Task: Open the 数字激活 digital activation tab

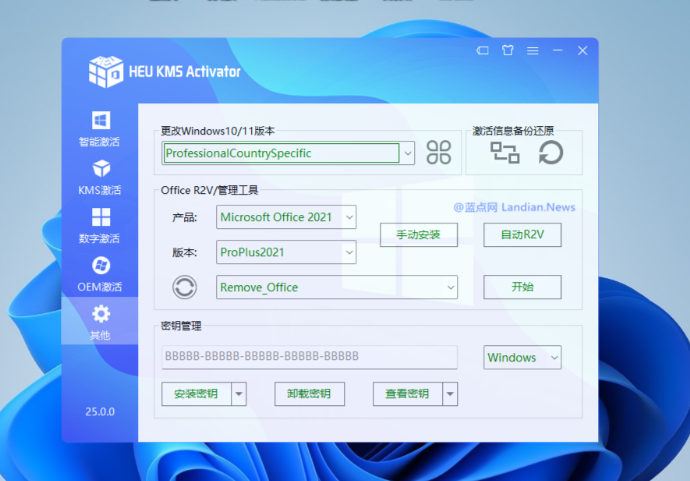Action: [100, 226]
